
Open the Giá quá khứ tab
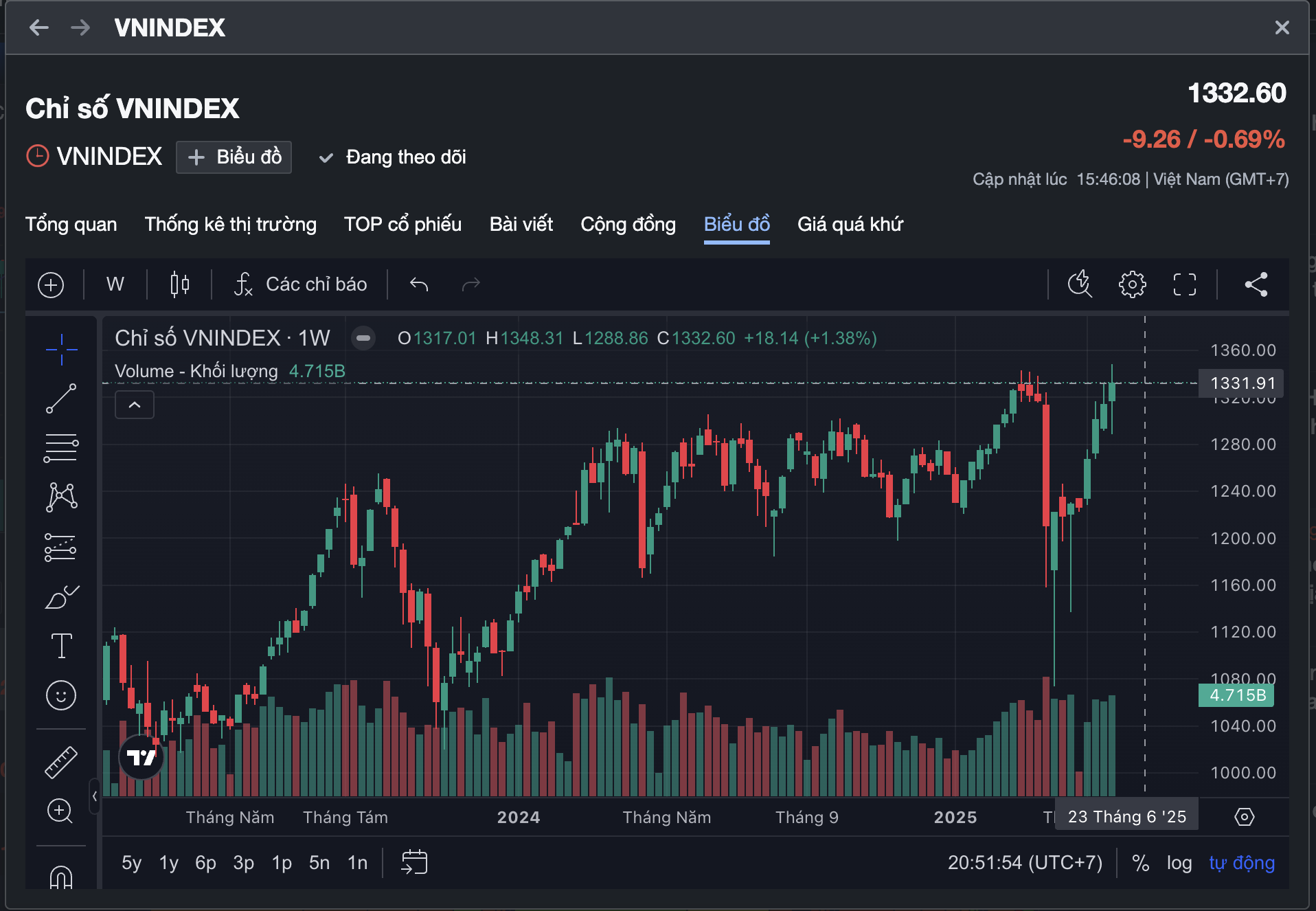850,225
